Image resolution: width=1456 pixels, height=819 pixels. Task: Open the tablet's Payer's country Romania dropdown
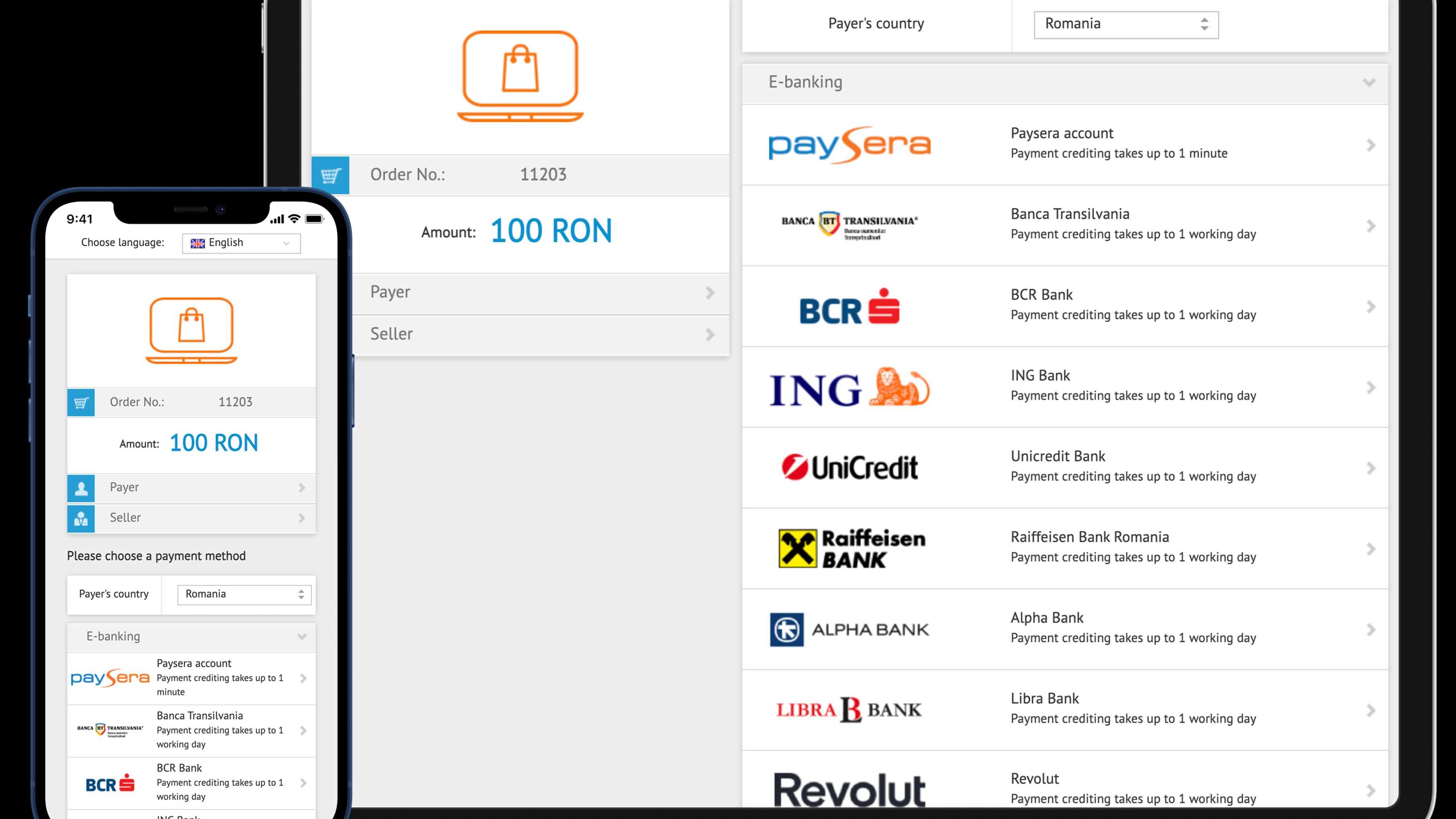[x=1126, y=25]
